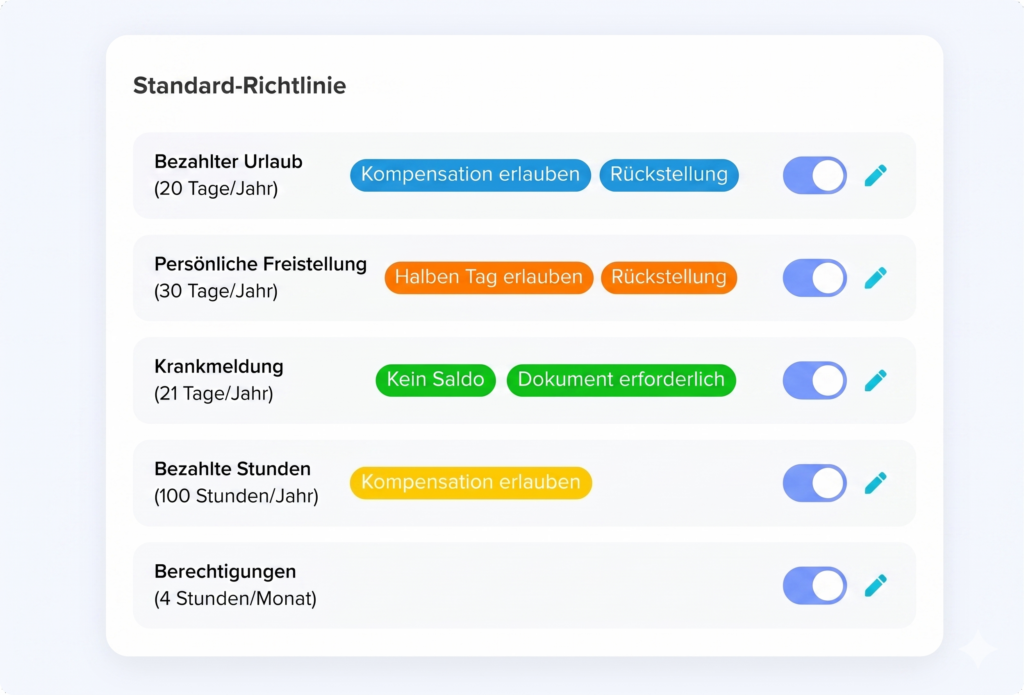Viewport: 1024px width, 695px height.
Task: Turn off the Krankmeldung switch
Action: pos(814,380)
